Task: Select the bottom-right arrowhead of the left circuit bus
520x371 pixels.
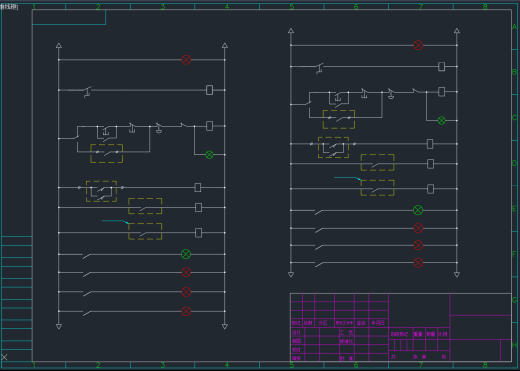Action: click(x=225, y=326)
